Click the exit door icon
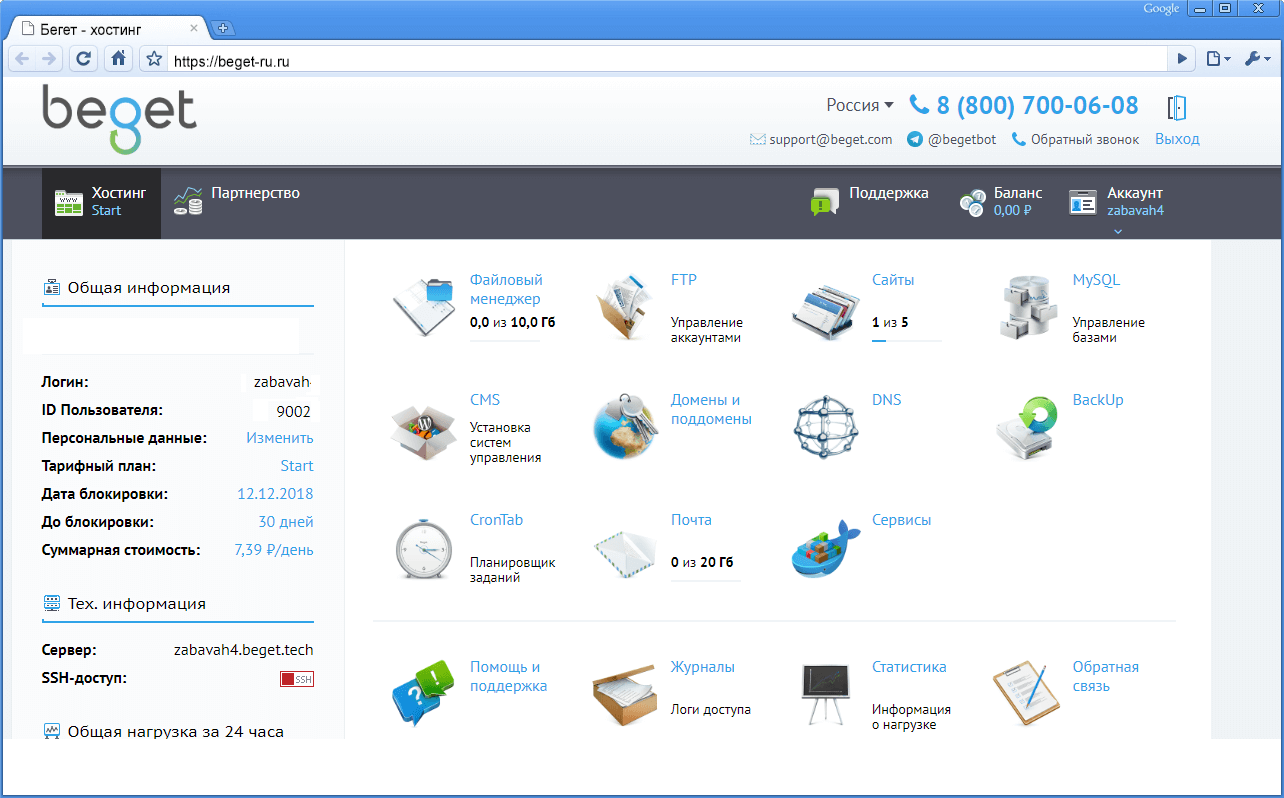 pyautogui.click(x=1177, y=108)
